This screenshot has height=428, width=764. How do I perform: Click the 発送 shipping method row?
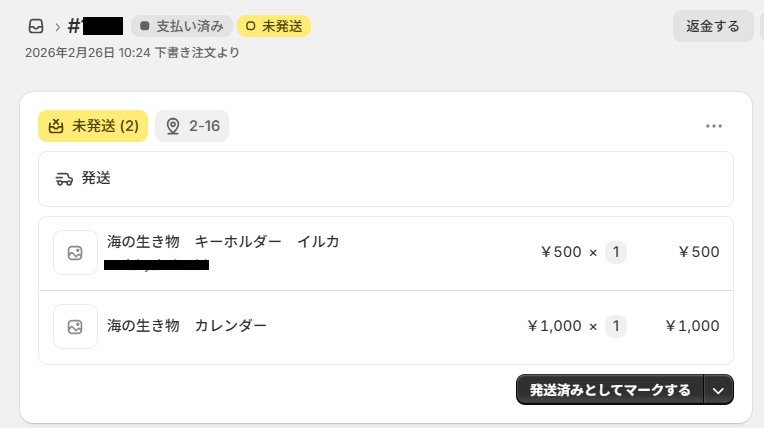(x=385, y=179)
